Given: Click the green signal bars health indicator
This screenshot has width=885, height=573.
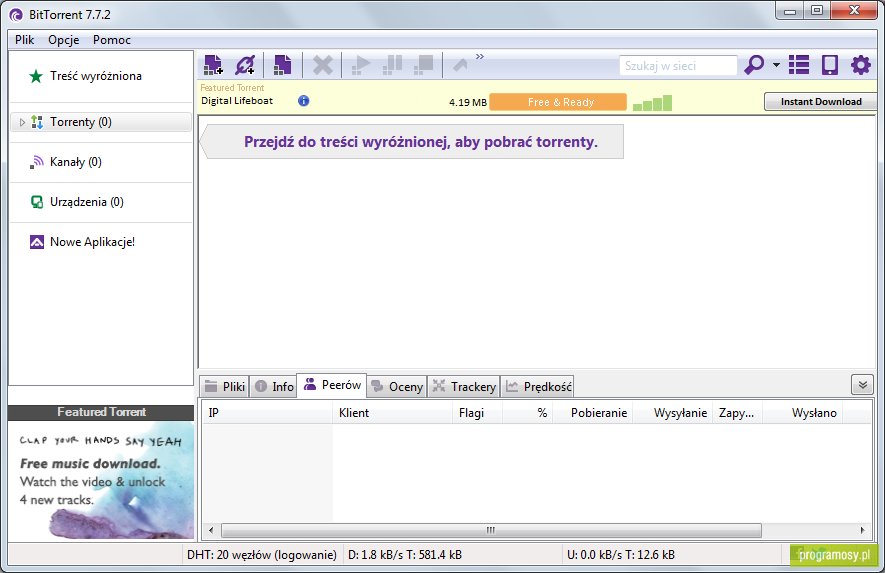Looking at the screenshot, I should (x=652, y=103).
